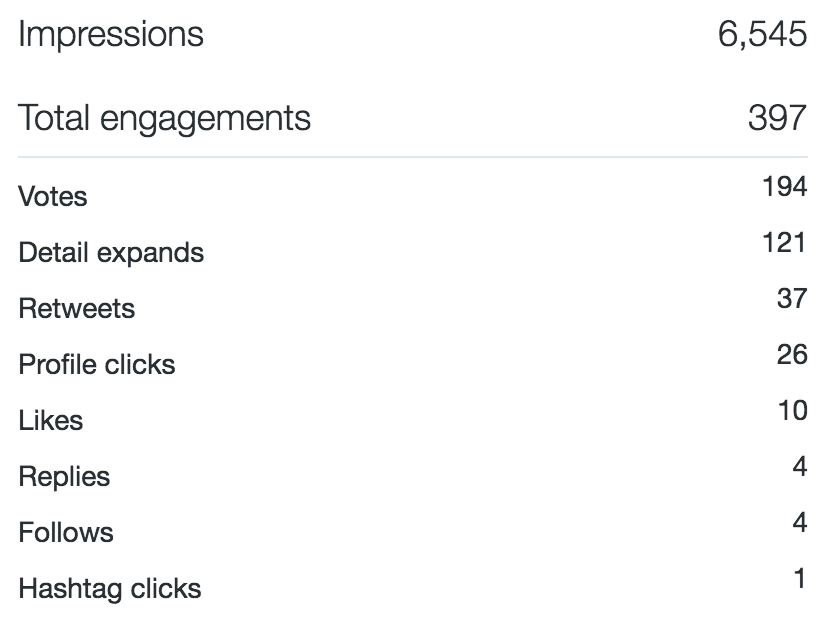Select the 121 detail expands count
836x624 pixels.
(x=784, y=243)
